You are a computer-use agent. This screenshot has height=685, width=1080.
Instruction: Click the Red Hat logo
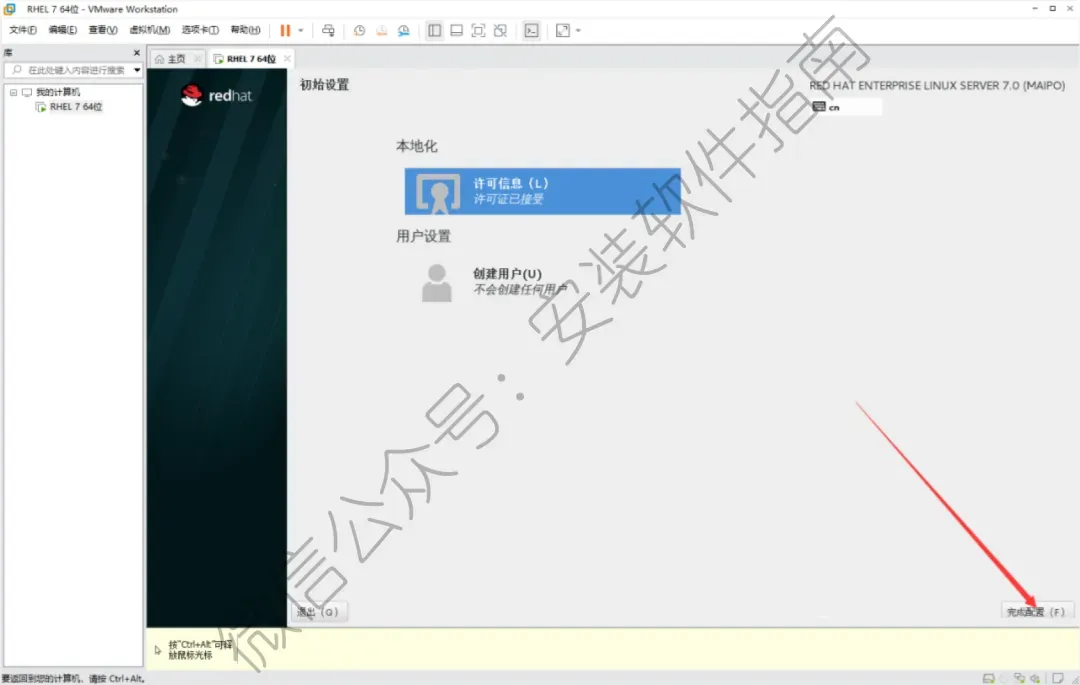click(x=217, y=95)
